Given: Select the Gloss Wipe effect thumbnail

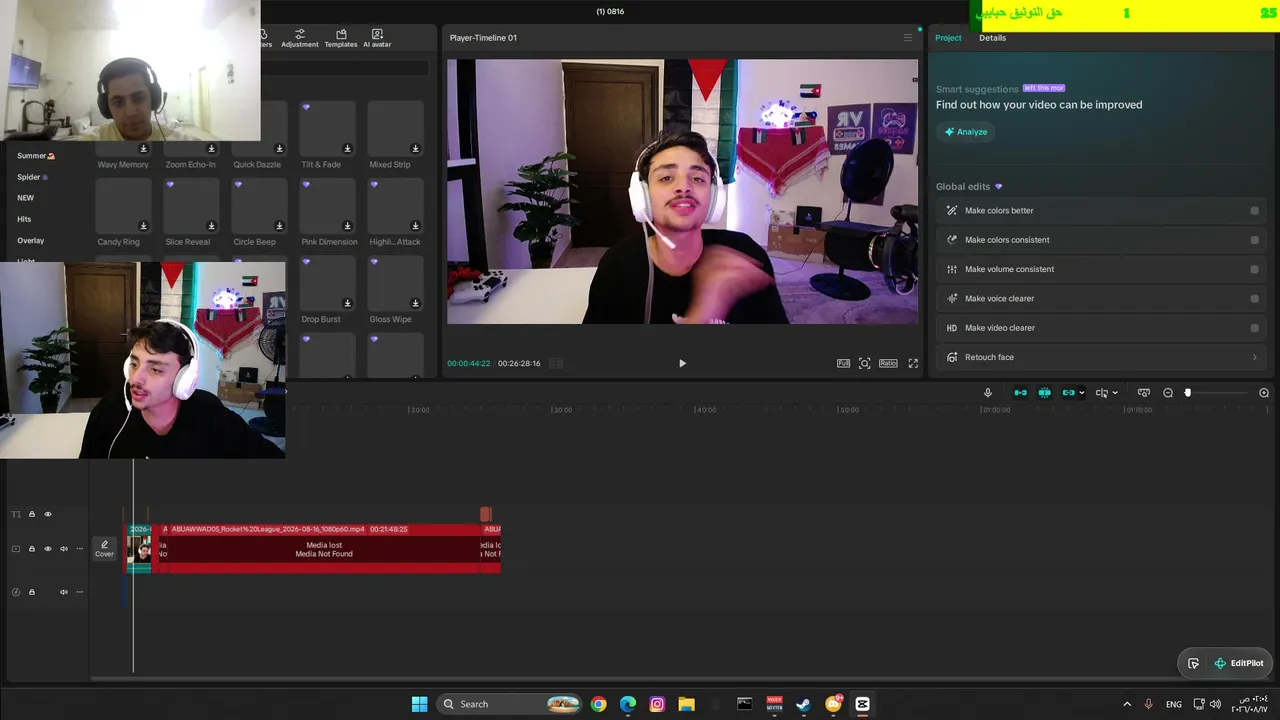Looking at the screenshot, I should click(x=396, y=283).
